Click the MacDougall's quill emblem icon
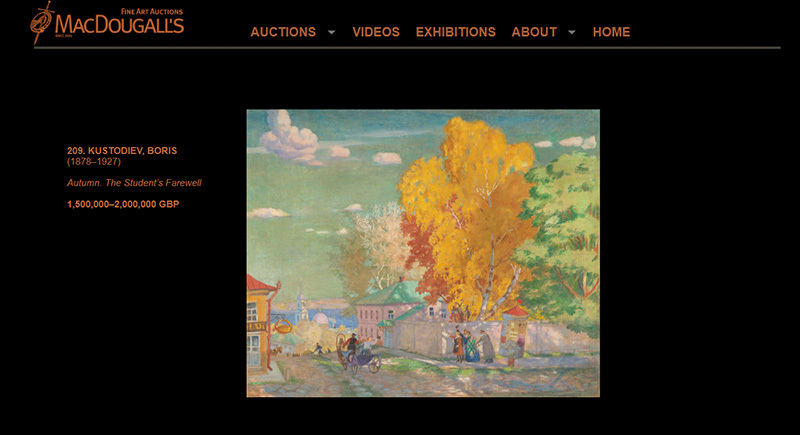Screen dimensions: 800x435 tap(41, 22)
